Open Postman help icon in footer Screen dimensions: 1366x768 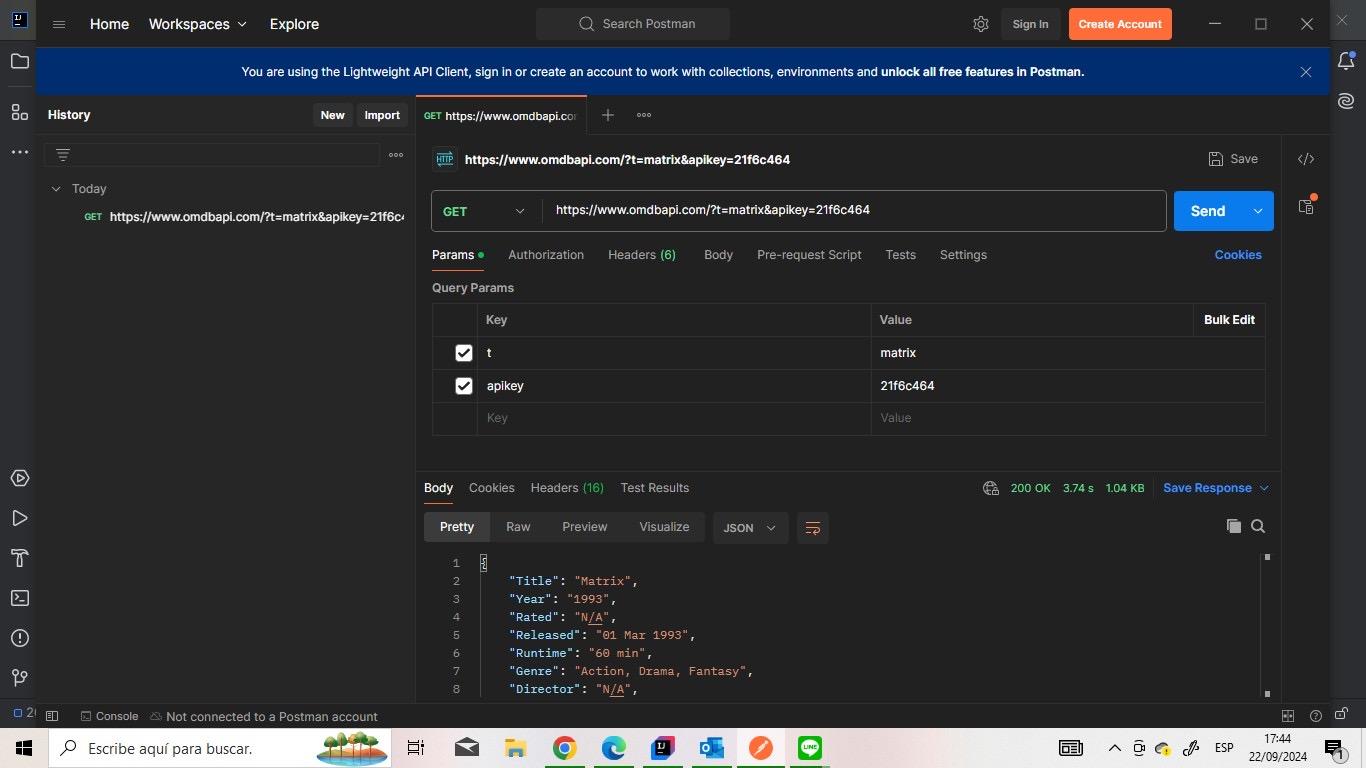coord(1316,716)
